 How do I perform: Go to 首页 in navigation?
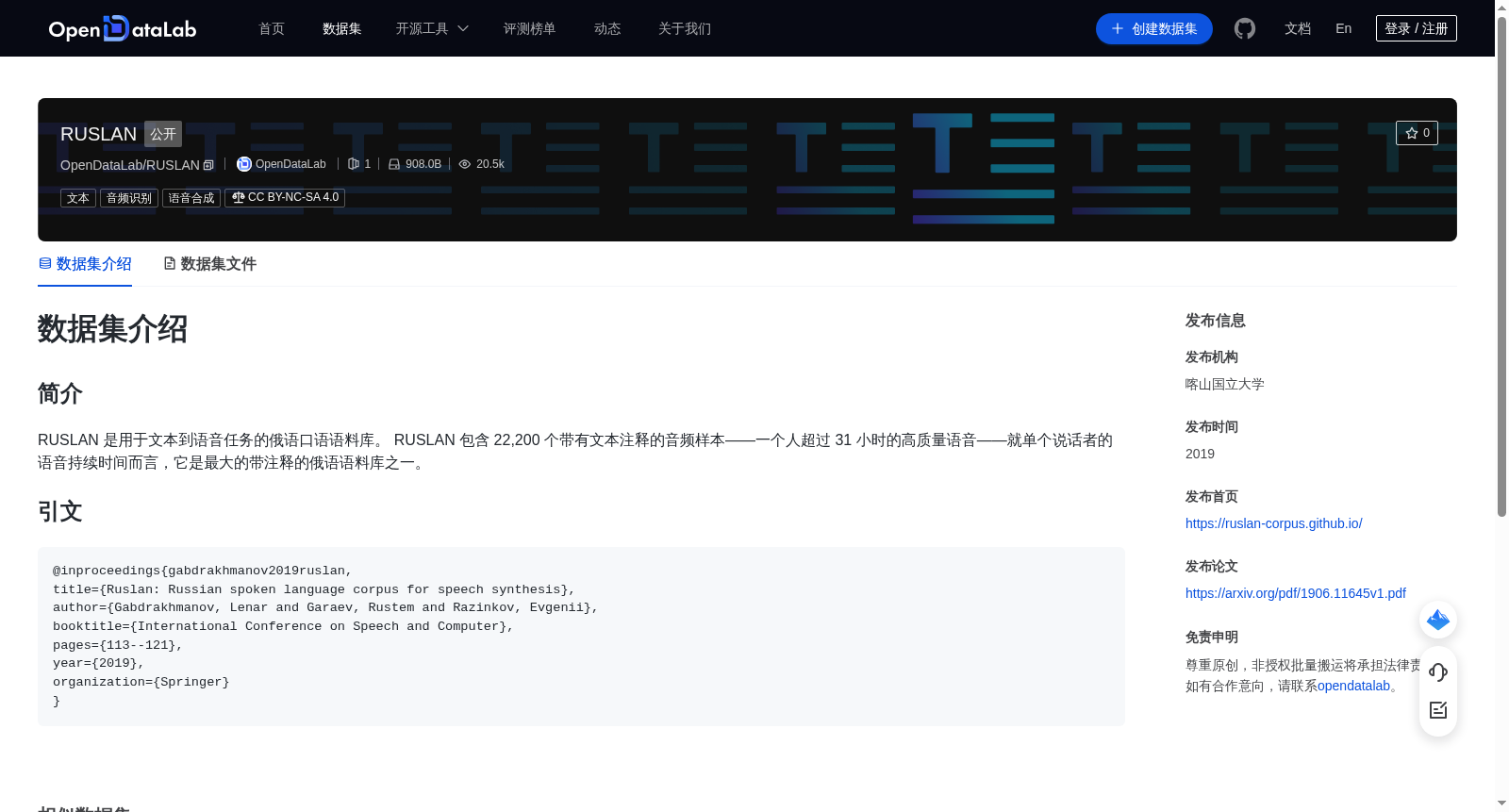[272, 28]
